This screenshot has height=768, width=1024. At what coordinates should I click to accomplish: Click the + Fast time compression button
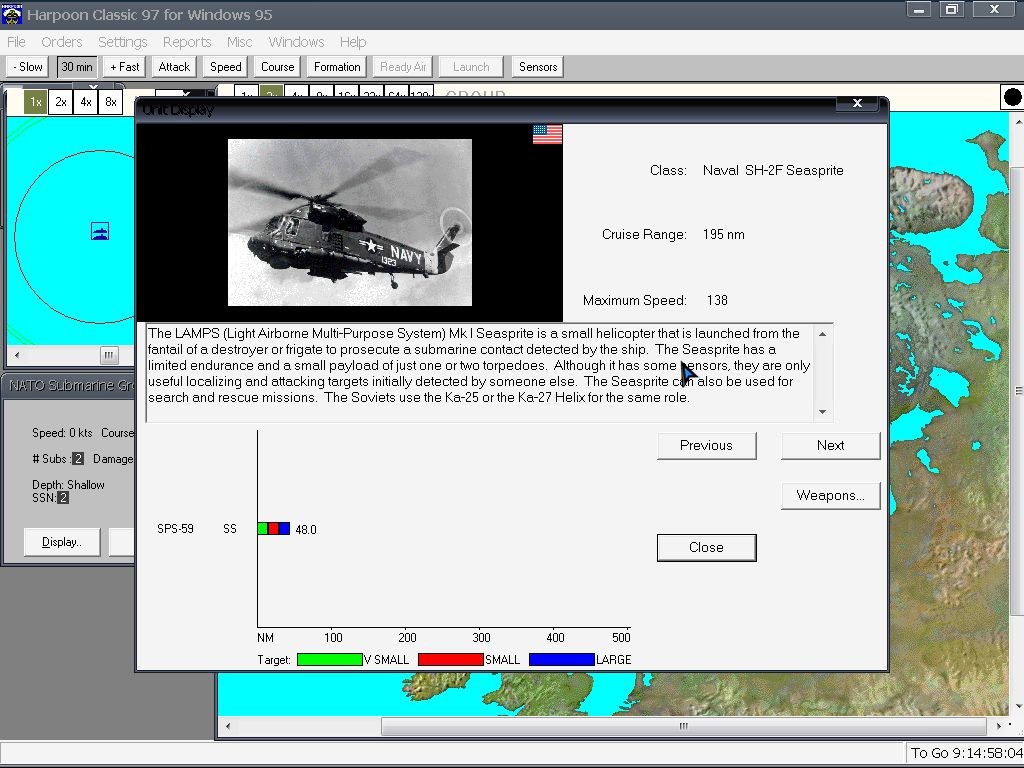click(125, 67)
